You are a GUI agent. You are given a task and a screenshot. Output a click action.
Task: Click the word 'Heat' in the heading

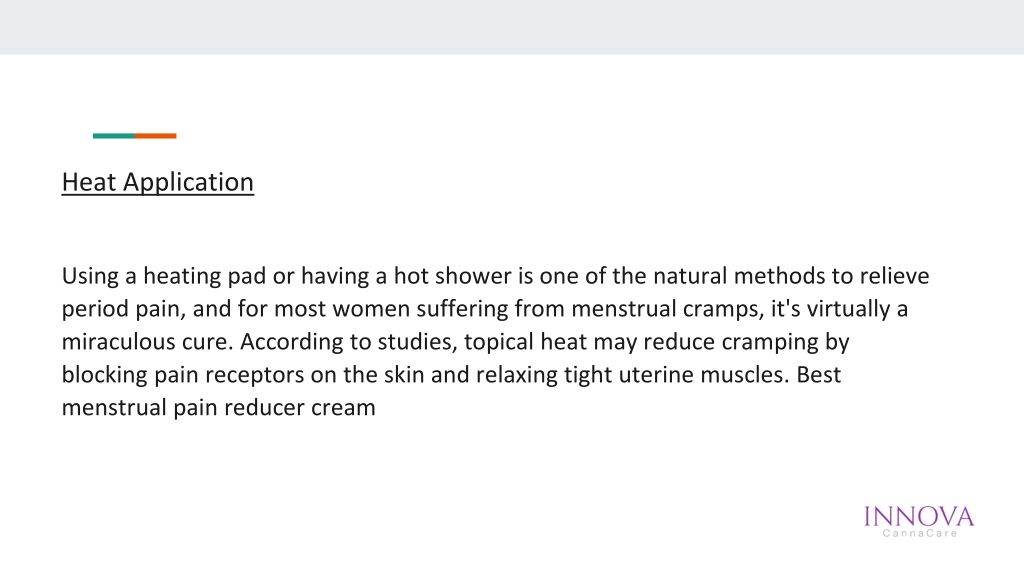[x=89, y=182]
